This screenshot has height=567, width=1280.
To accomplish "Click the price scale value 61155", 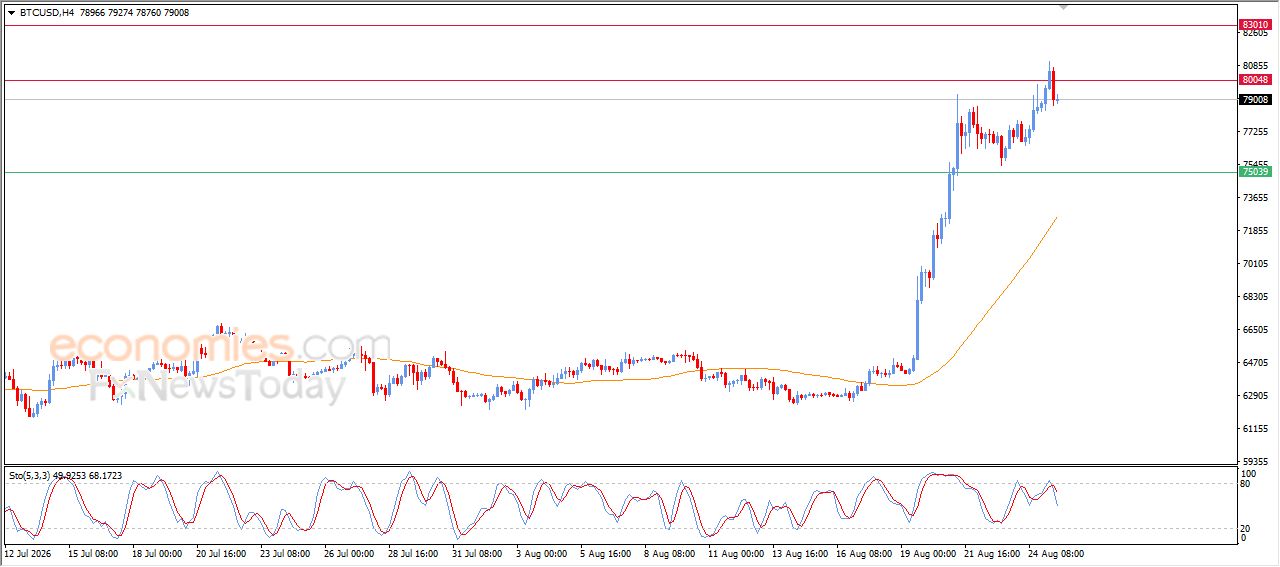I will pyautogui.click(x=1256, y=429).
